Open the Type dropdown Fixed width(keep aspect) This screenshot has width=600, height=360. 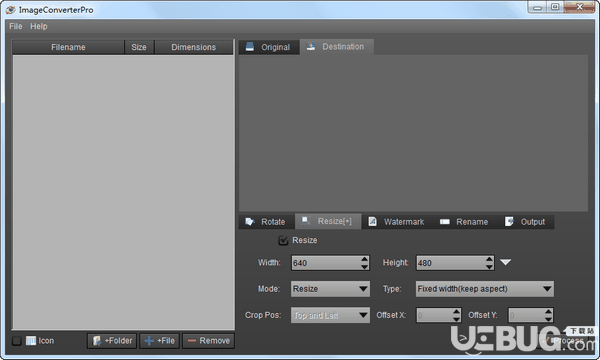484,289
